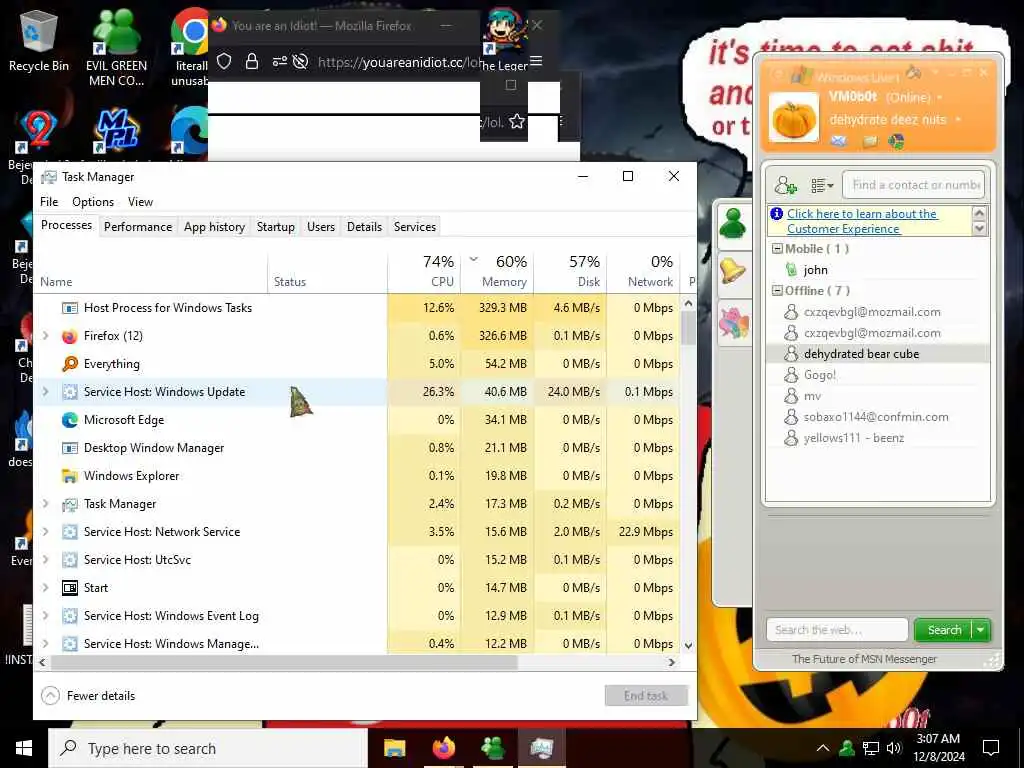Click the vertical scrollbar down arrow in Task Manager
The image size is (1024, 768).
tap(688, 645)
